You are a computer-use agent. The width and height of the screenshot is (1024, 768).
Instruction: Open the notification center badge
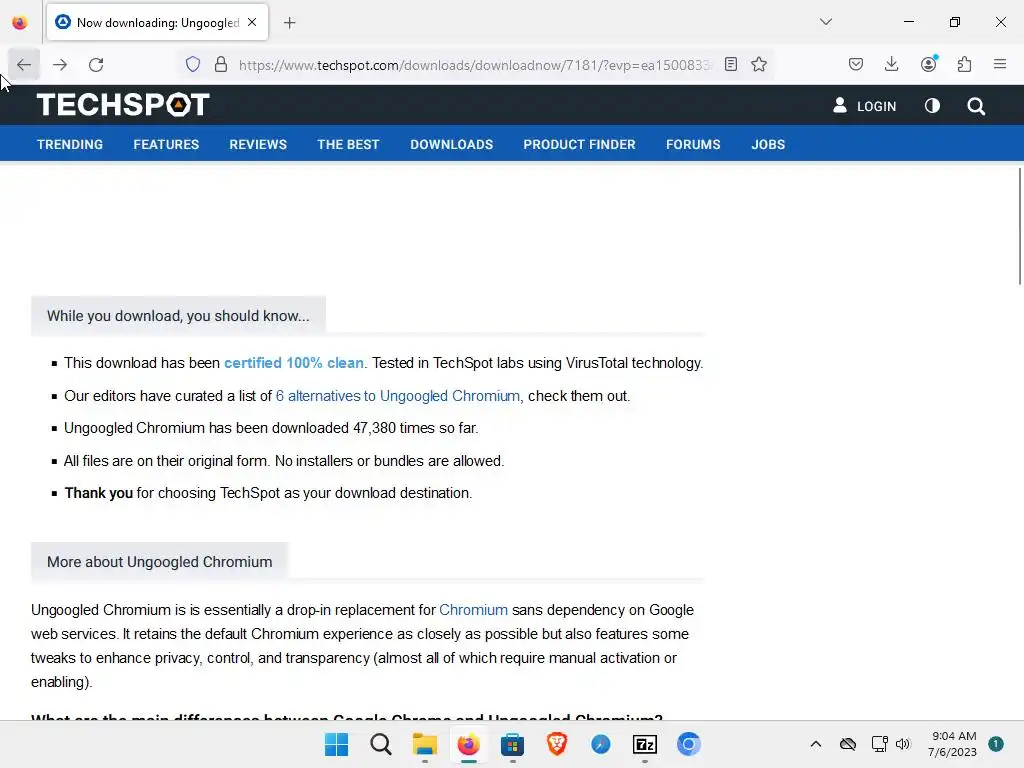(x=996, y=744)
